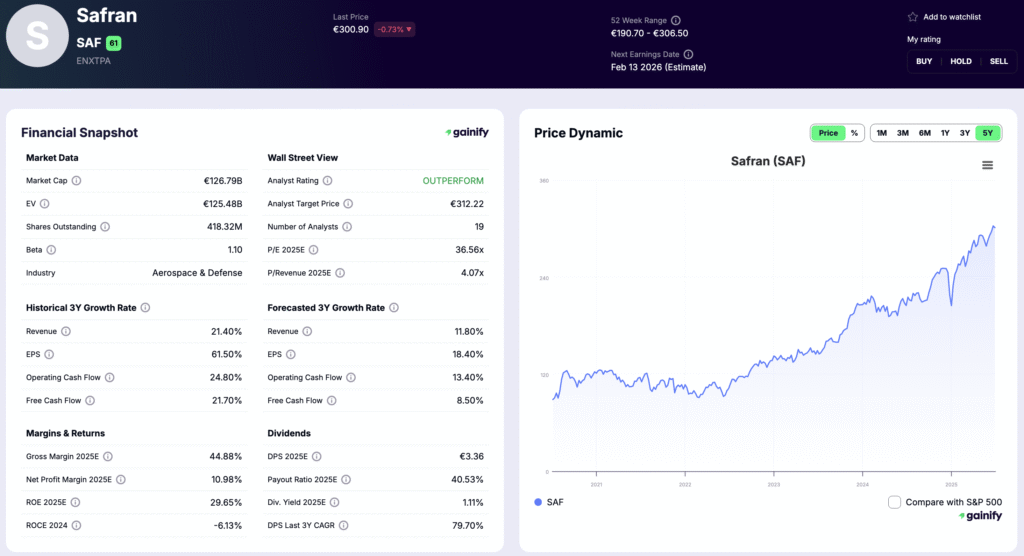Click the star icon beside Add to watchlist
The height and width of the screenshot is (556, 1024).
click(912, 17)
